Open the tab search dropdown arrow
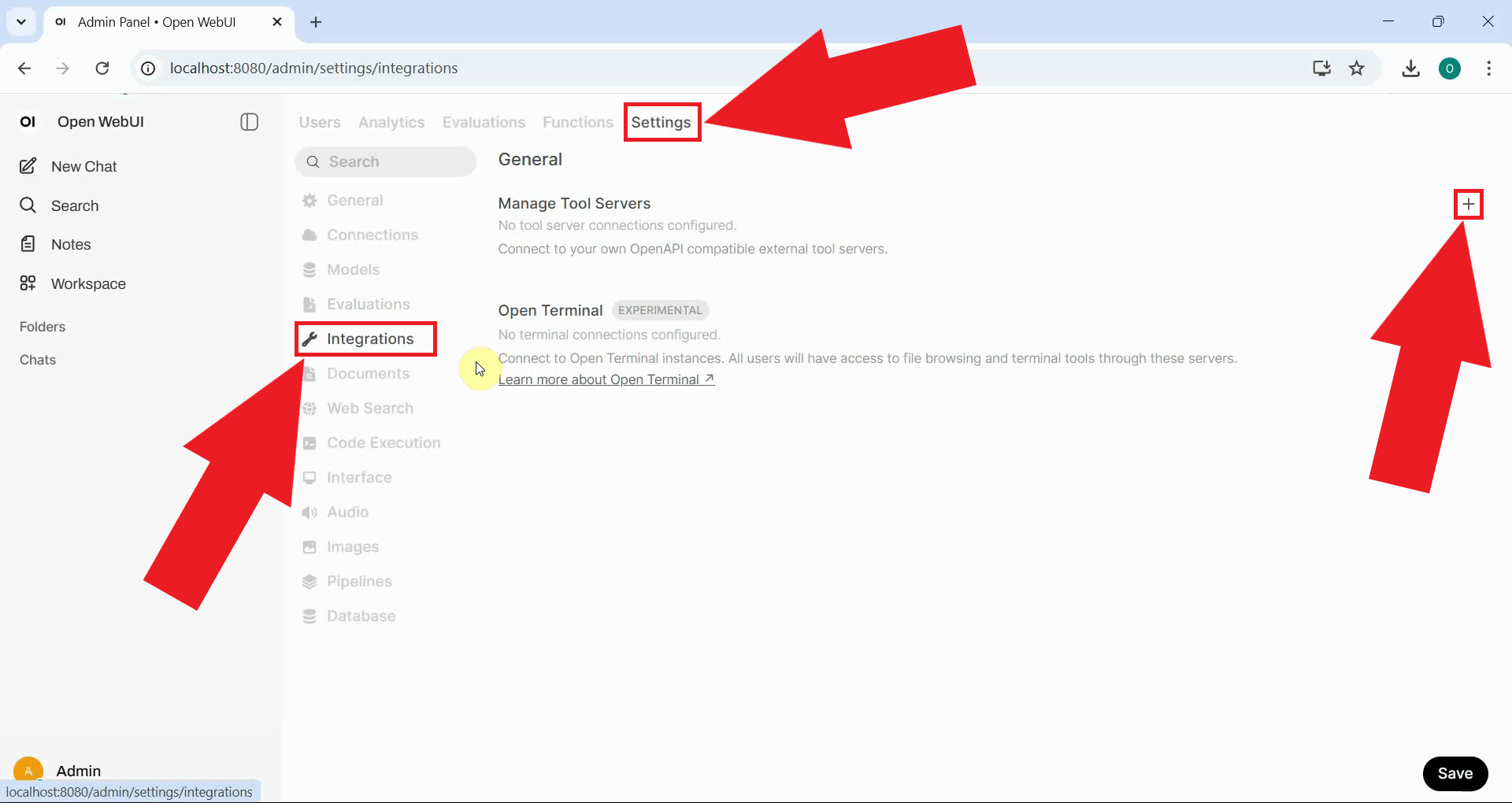 pos(21,22)
